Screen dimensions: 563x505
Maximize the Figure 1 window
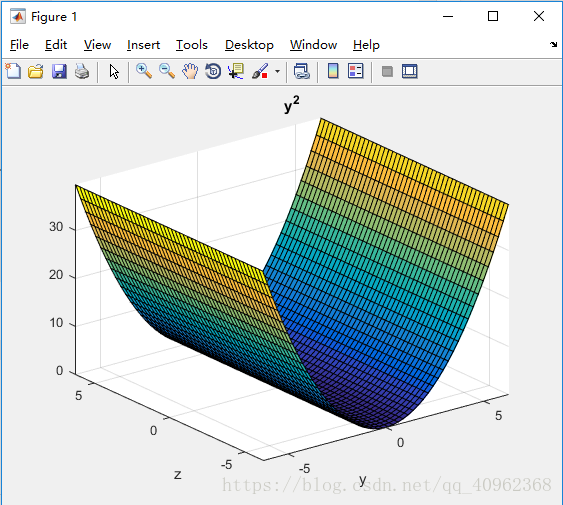click(x=493, y=16)
